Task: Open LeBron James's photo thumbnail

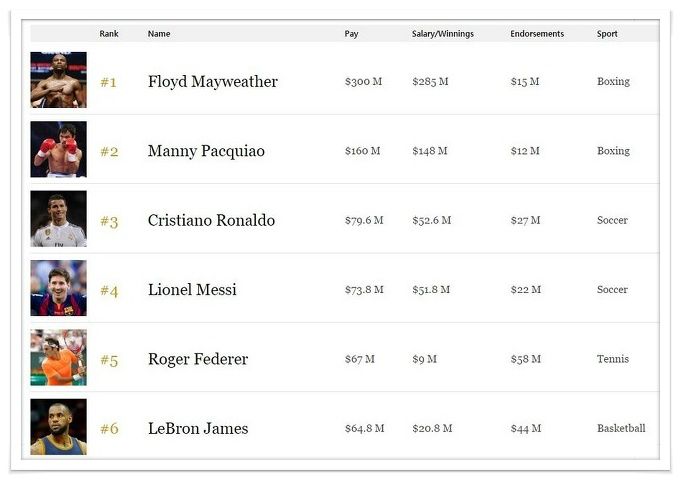Action: point(58,427)
